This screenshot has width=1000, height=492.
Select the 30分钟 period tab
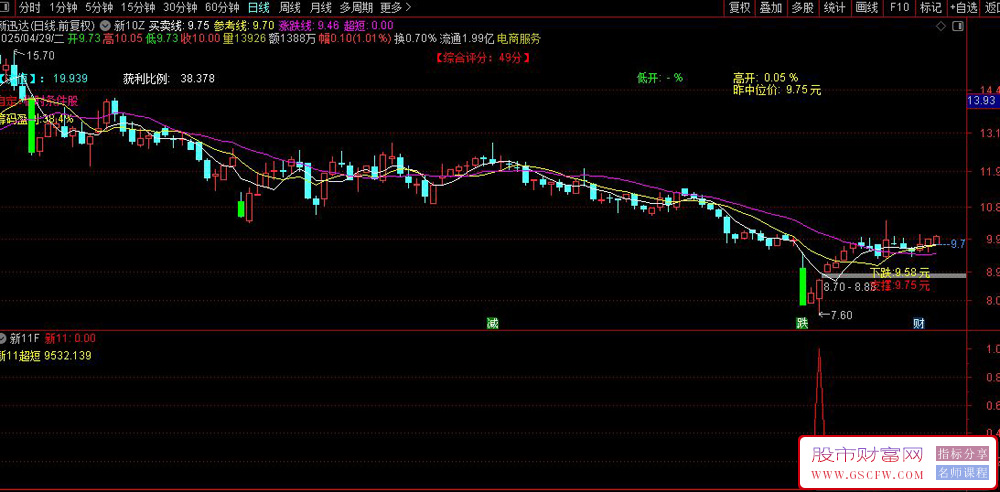point(180,8)
